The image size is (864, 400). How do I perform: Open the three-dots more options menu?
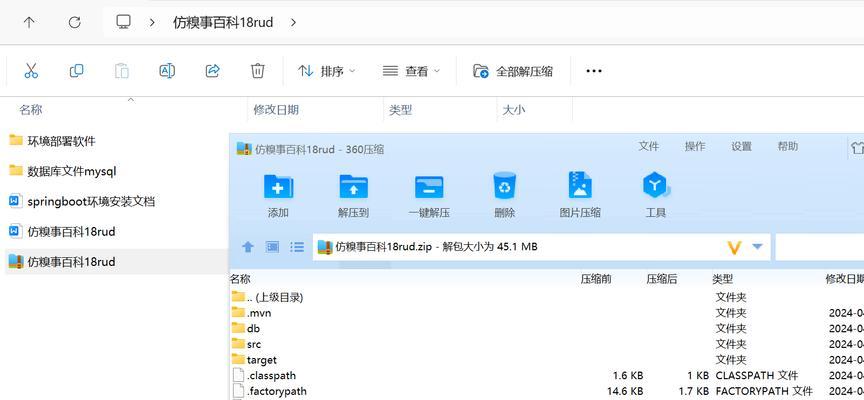pos(593,71)
